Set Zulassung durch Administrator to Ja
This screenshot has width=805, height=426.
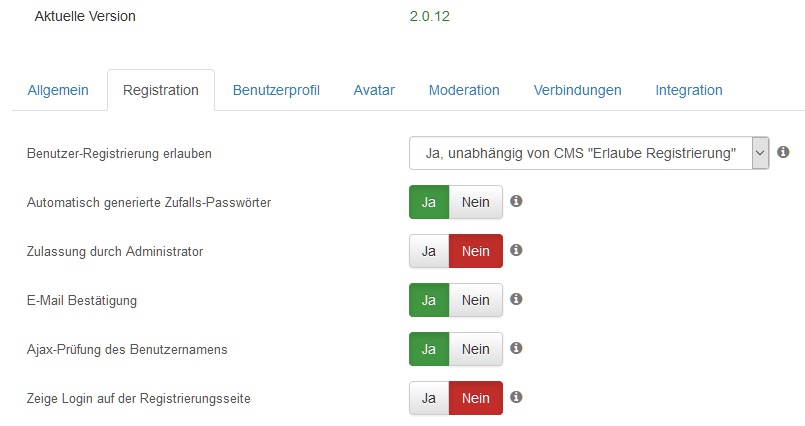tap(429, 251)
